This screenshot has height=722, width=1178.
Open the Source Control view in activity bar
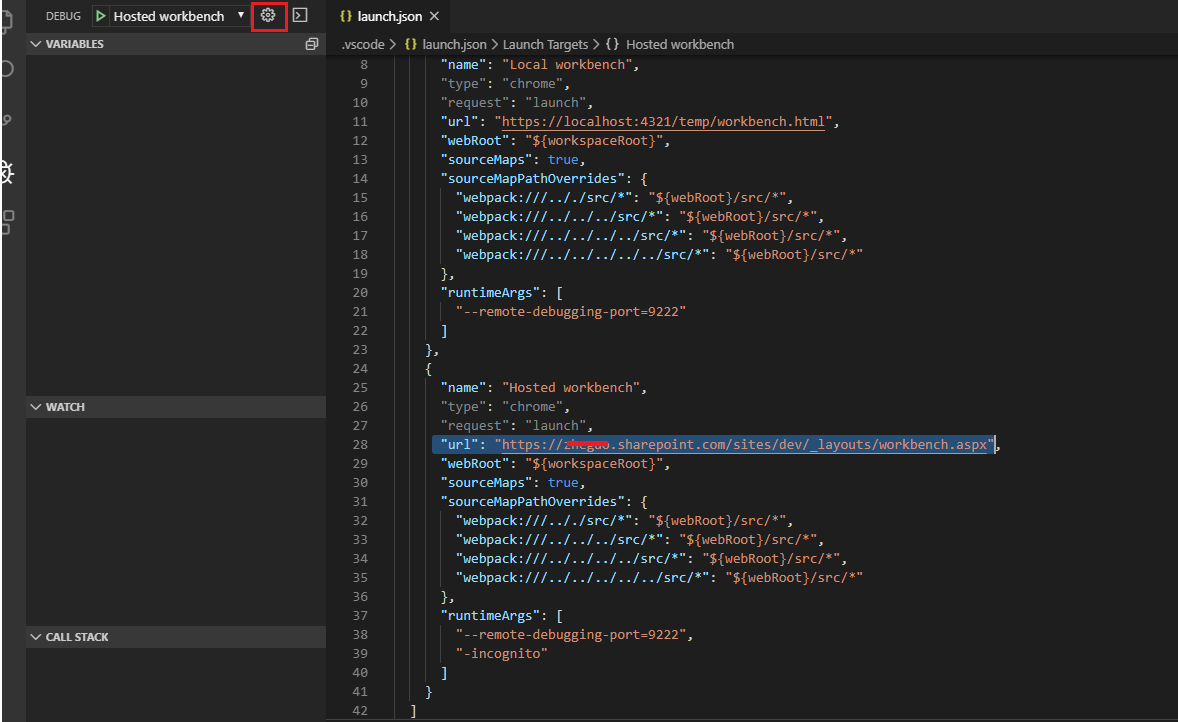(6, 120)
